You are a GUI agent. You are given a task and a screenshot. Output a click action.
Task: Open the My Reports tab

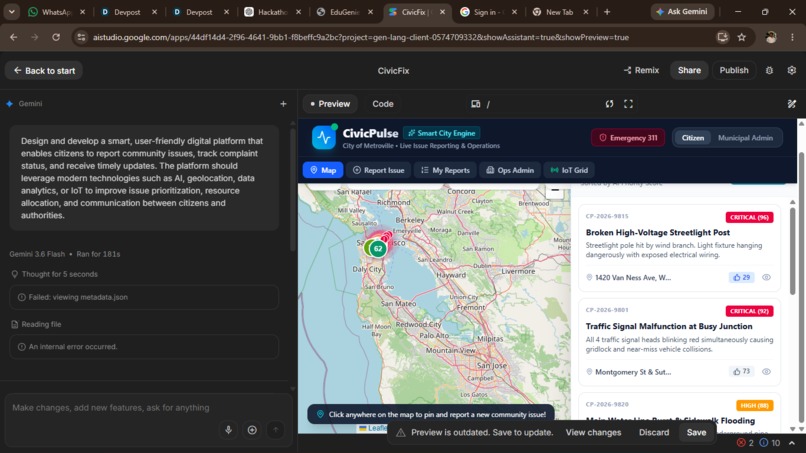445,170
